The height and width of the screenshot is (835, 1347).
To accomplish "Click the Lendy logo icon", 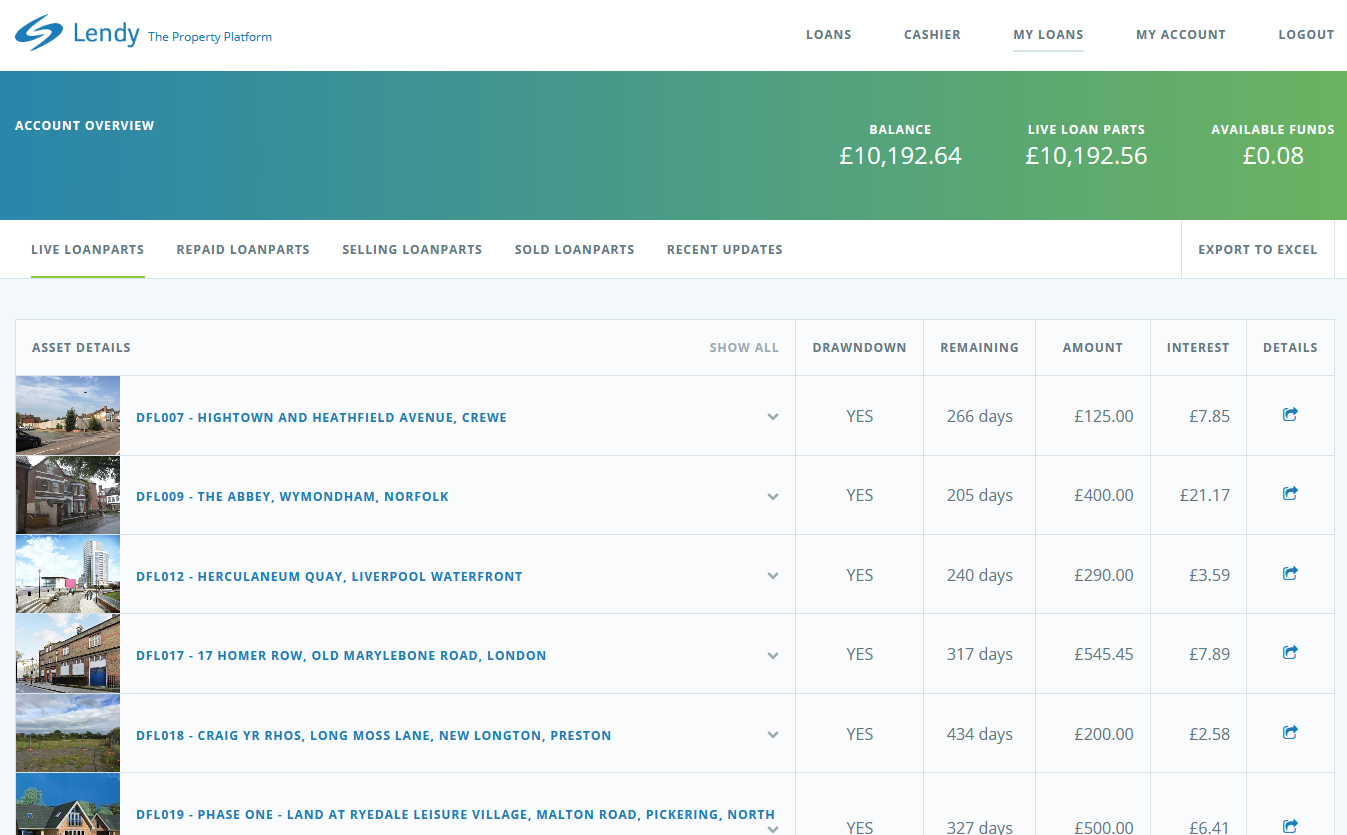I will pos(39,33).
